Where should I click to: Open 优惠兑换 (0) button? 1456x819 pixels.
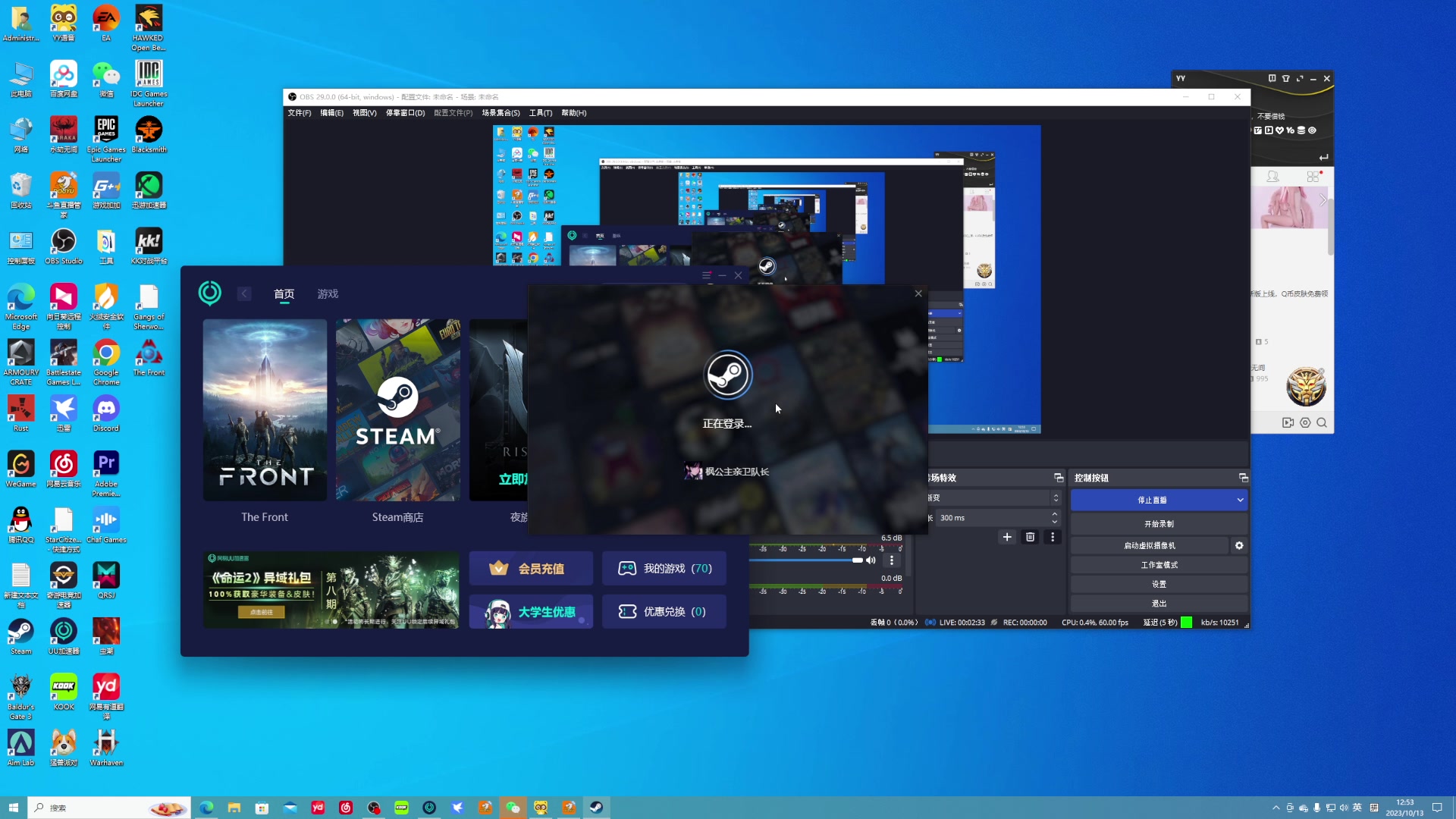tap(664, 611)
